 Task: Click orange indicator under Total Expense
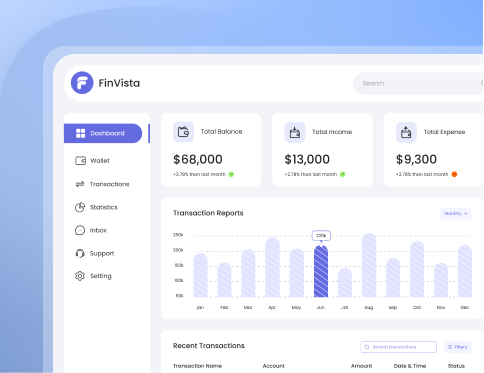tap(454, 174)
